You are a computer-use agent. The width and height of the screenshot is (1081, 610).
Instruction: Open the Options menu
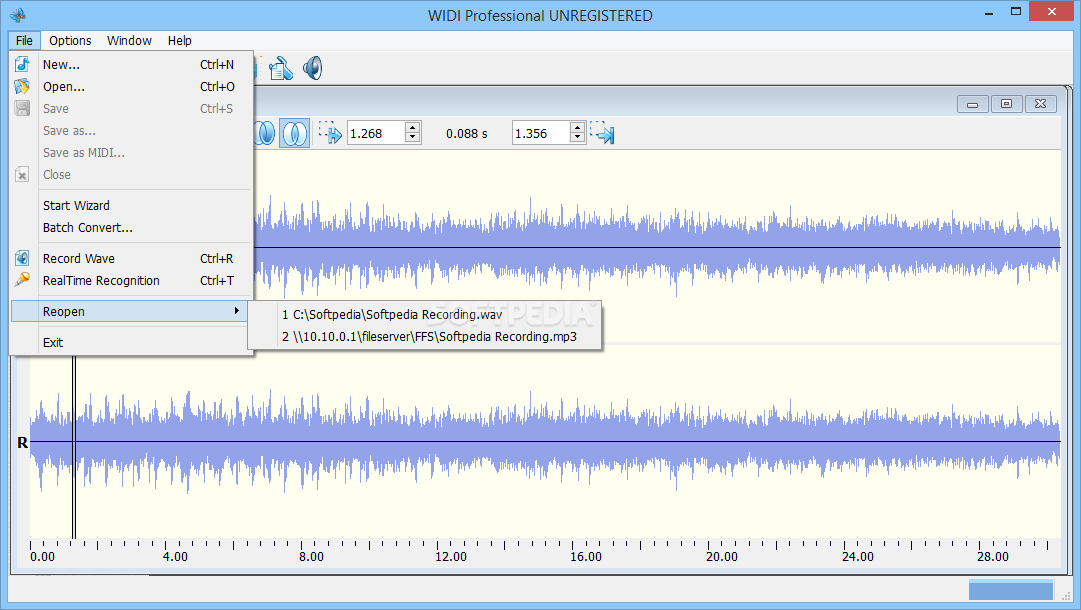coord(70,41)
